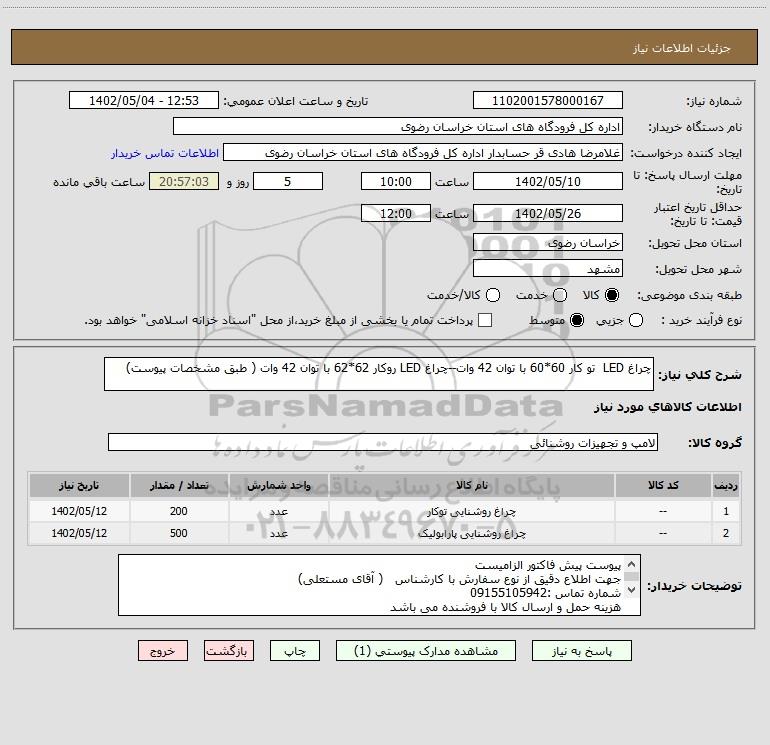Viewport: 770px width, 745px height.
Task: Click quantity cell 500
Action: tap(179, 533)
